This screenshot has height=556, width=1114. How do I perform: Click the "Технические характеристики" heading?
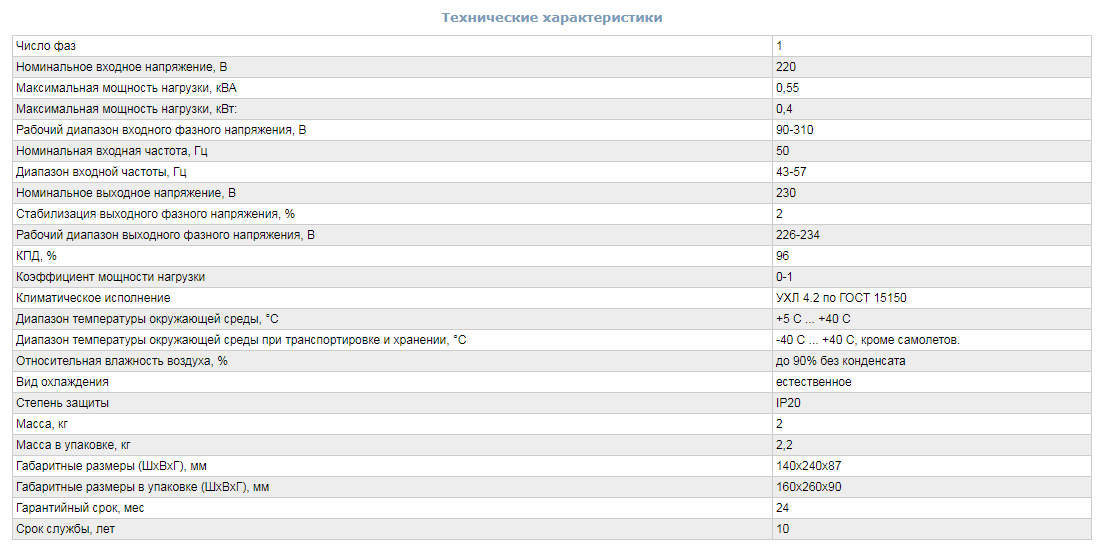tap(551, 17)
